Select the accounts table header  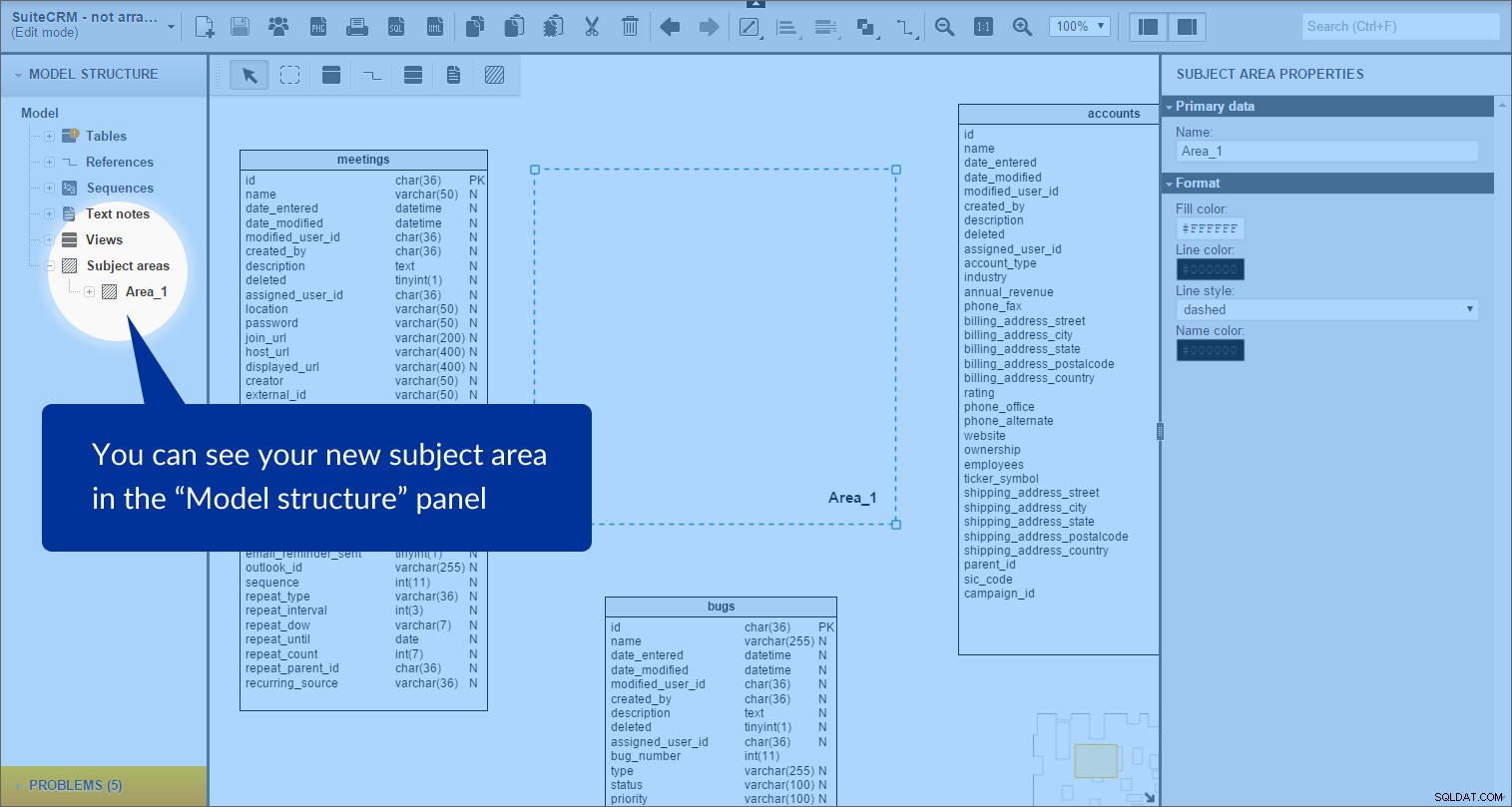point(1059,114)
